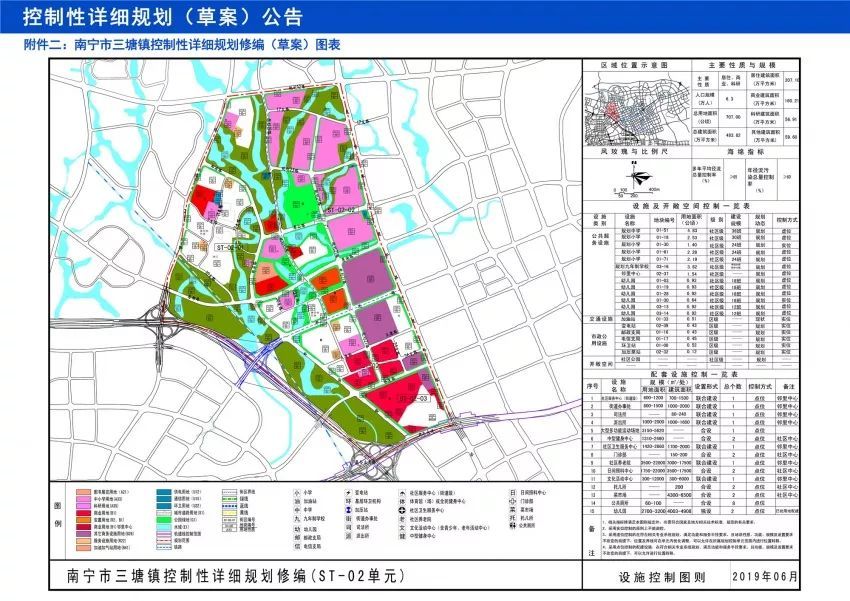Click the 加油站 gas station legend icon
Viewport: 850px width, 601px height.
(297, 501)
